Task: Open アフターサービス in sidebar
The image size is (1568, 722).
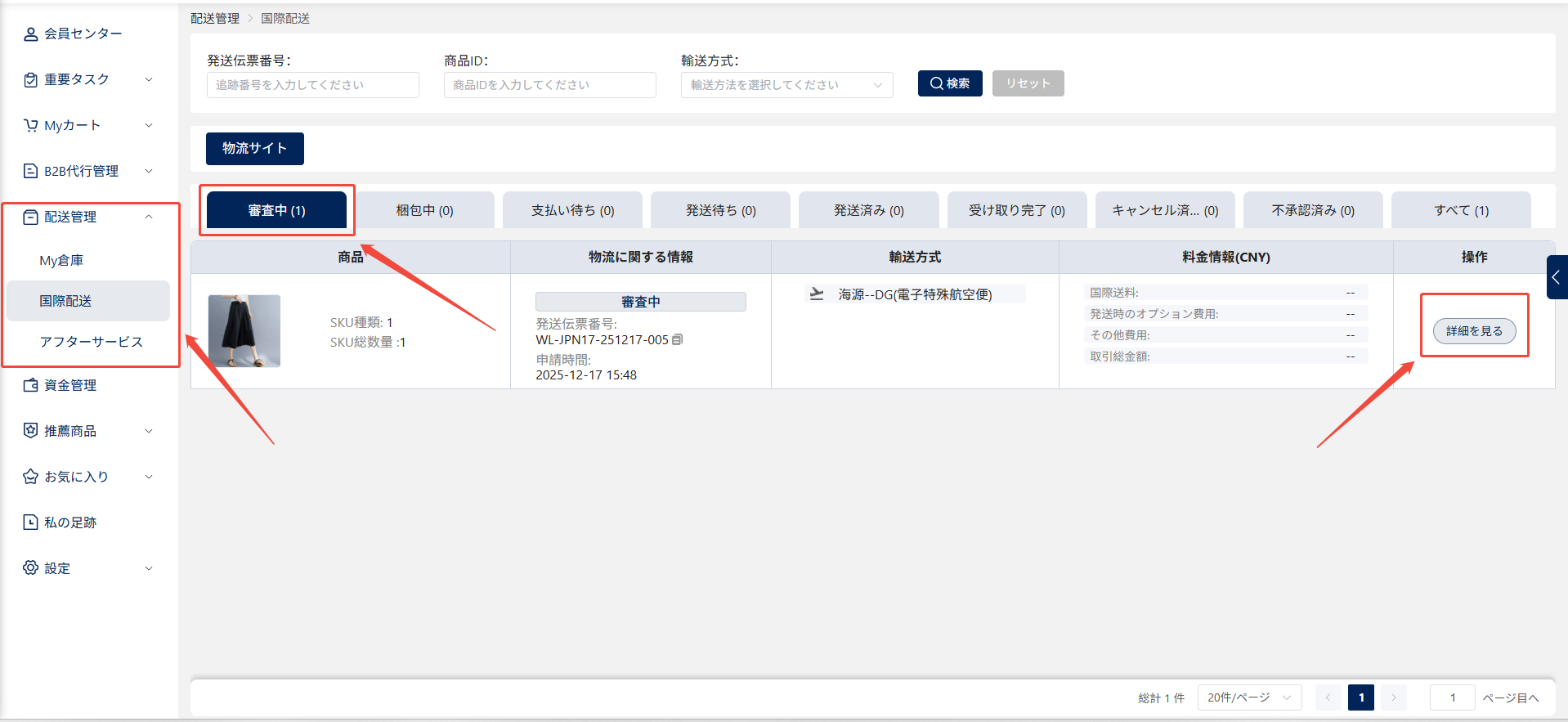Action: click(88, 342)
